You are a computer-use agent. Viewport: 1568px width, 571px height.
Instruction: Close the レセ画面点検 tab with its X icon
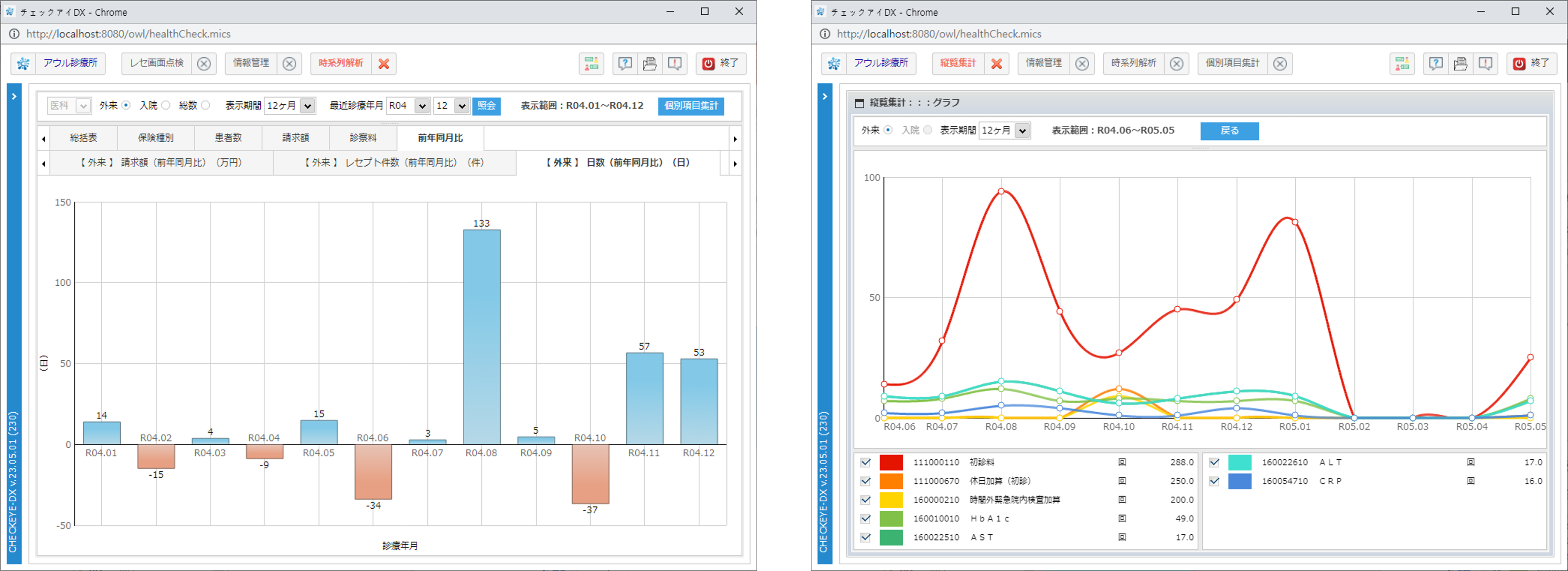(x=204, y=63)
